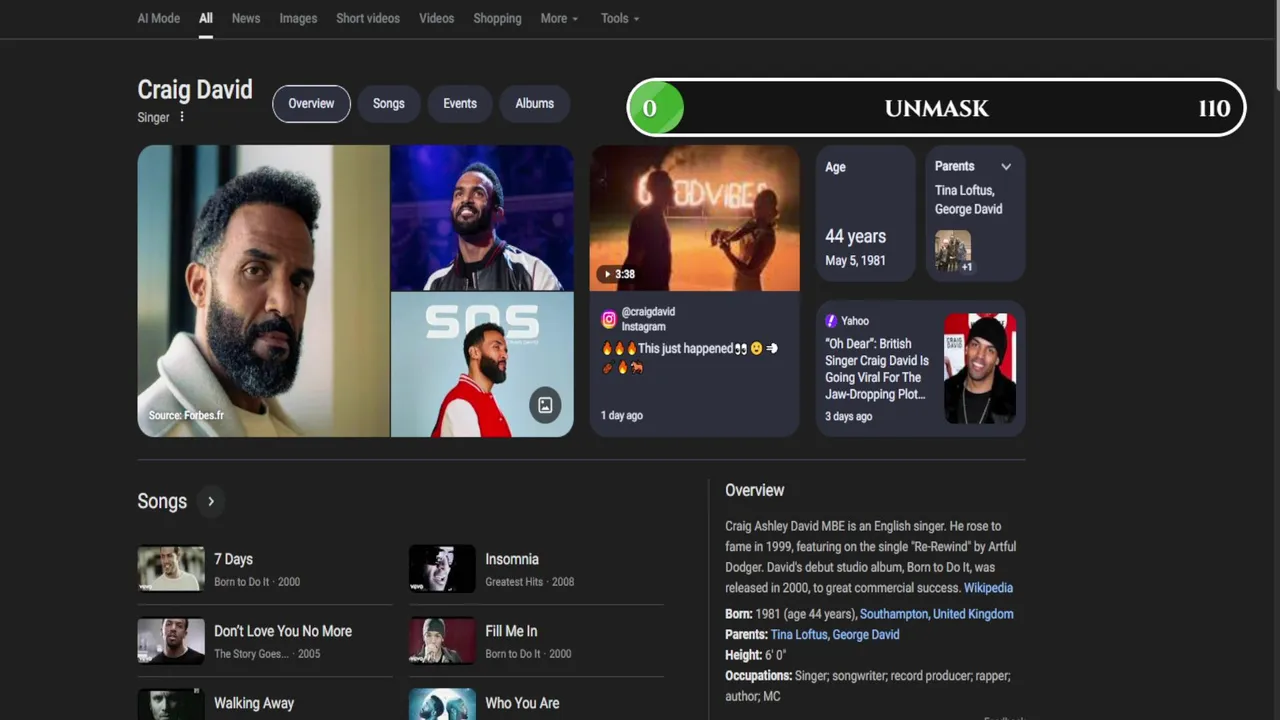Open the song titled Insomnia

(x=512, y=559)
